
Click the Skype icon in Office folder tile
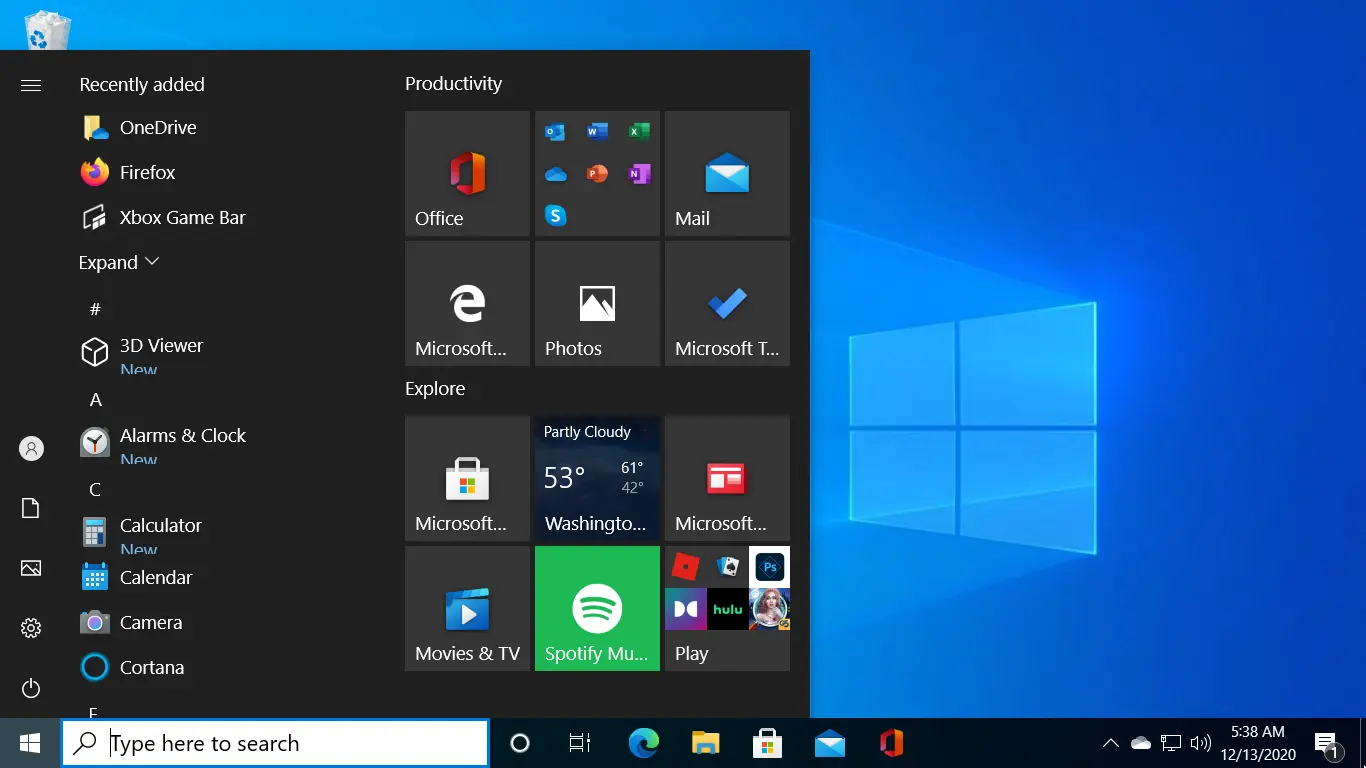555,215
